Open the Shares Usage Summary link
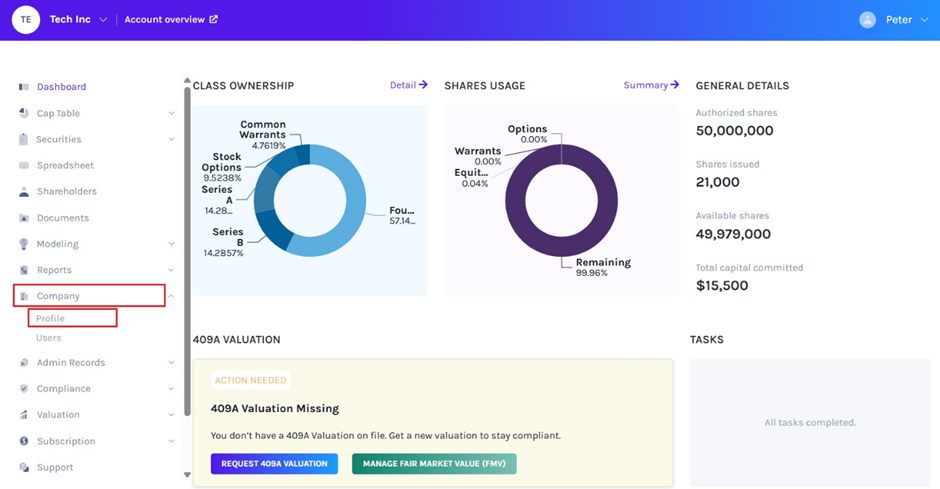940x489 pixels. (x=651, y=85)
